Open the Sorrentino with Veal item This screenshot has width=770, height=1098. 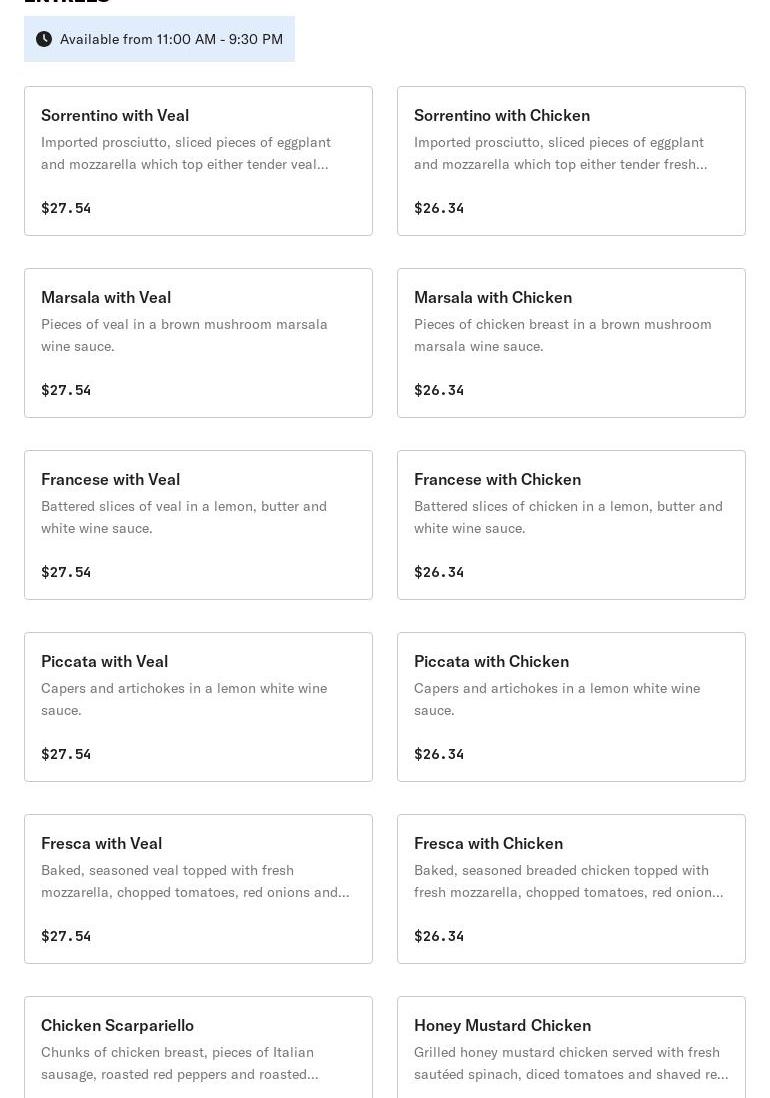click(x=198, y=161)
